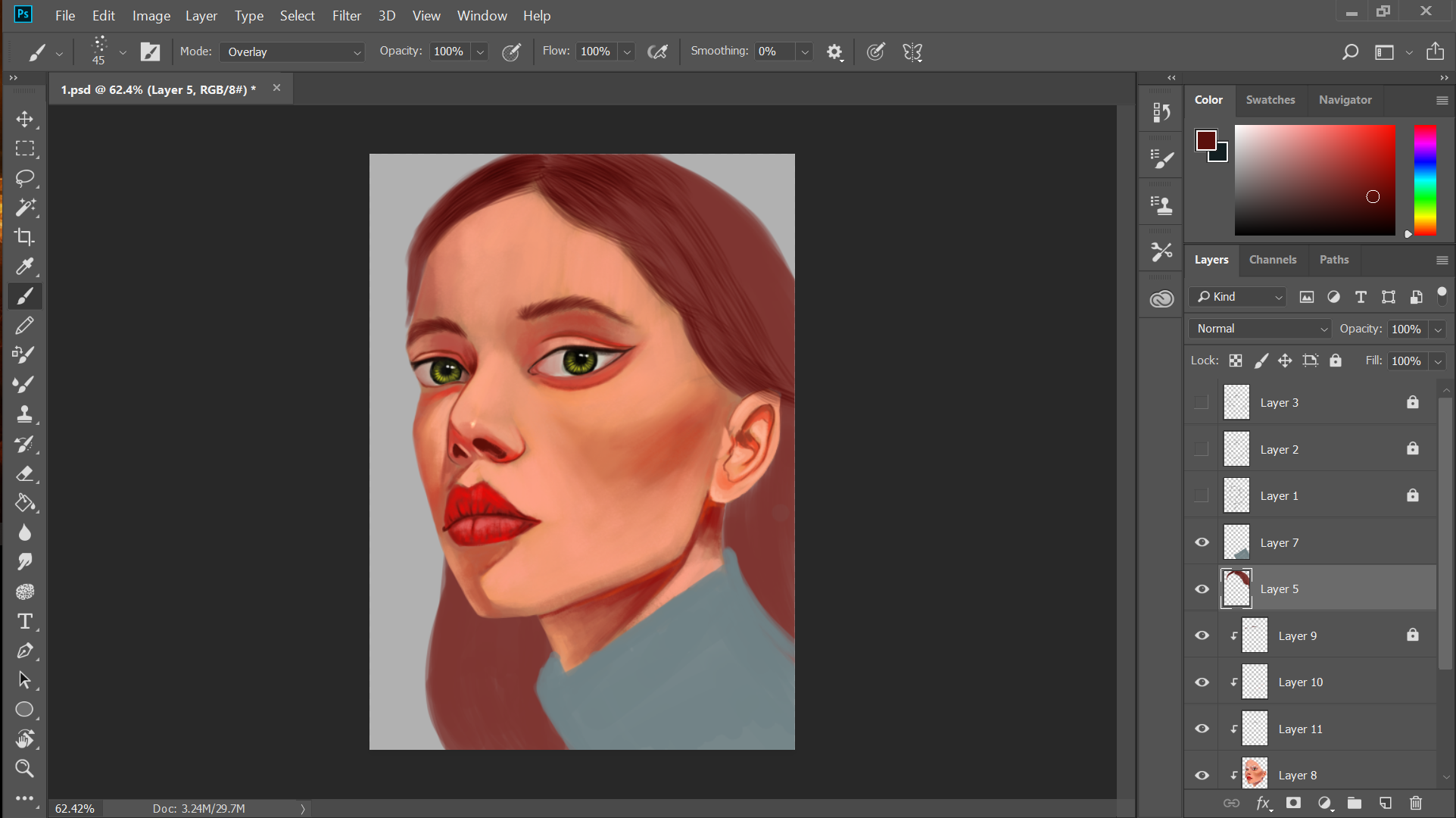Click the Layer 5 thumbnail

(x=1236, y=589)
